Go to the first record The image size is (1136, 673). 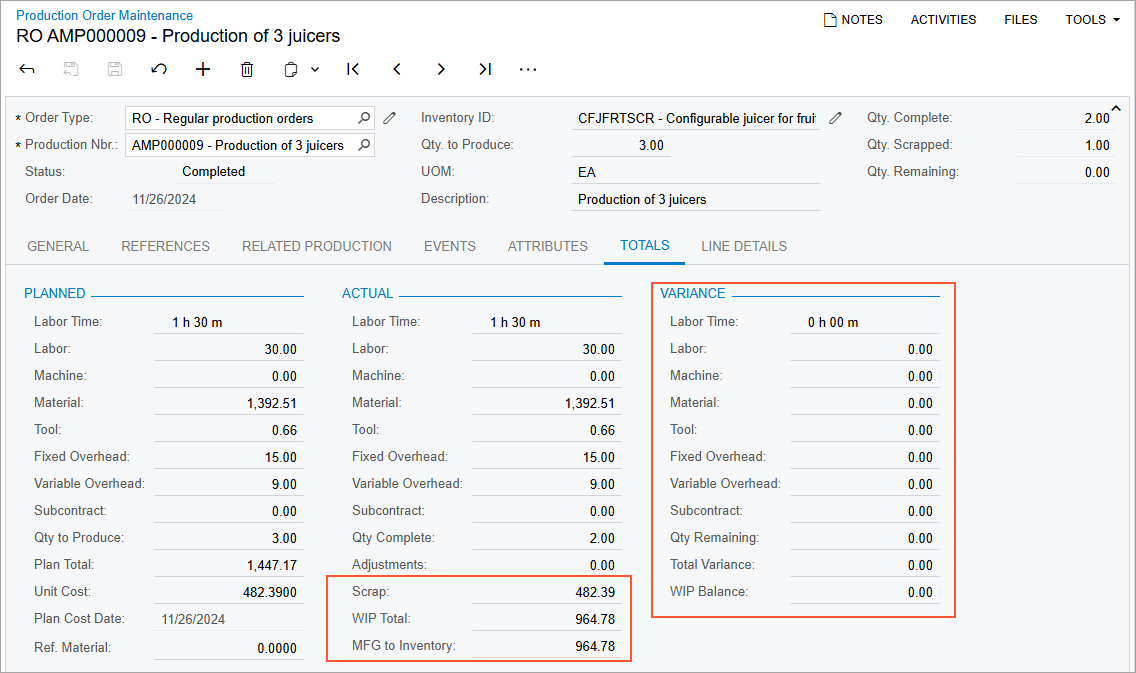(x=353, y=69)
